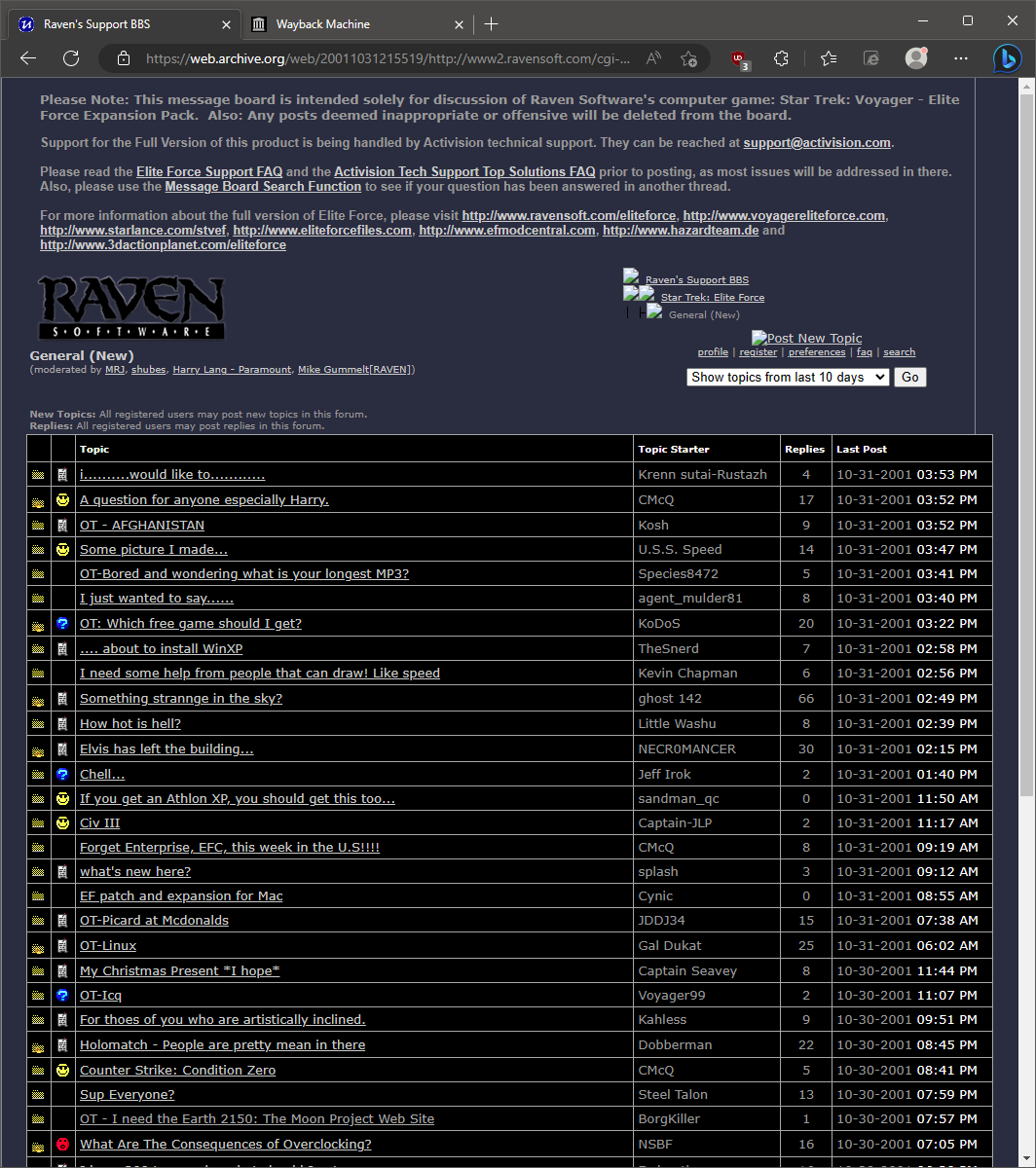This screenshot has width=1036, height=1168.
Task: Open topic '.... about to install WinXP'
Action: point(161,649)
